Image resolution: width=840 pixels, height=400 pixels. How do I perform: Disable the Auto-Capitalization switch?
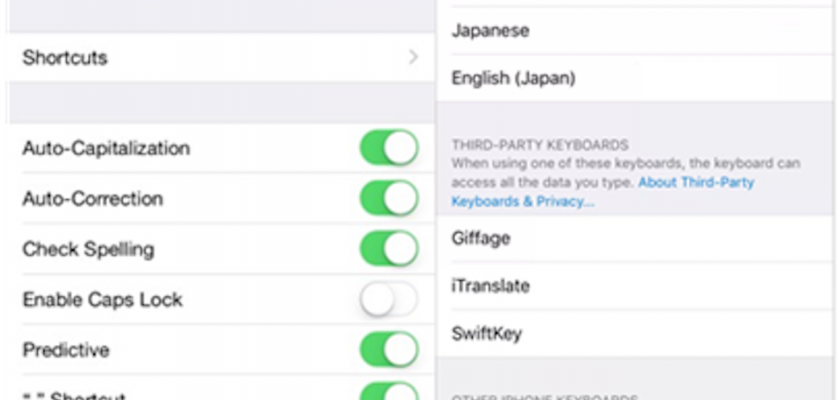tap(389, 148)
